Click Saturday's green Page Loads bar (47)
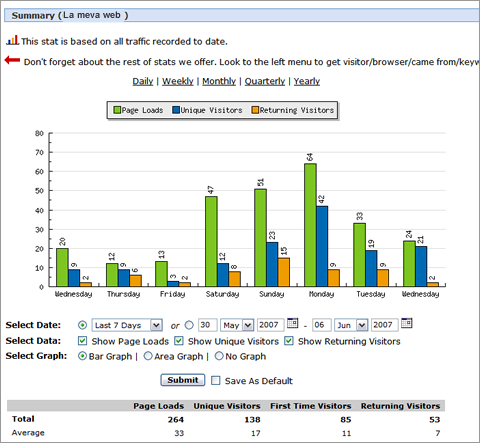Viewport: 480px width, 443px height. (211, 241)
